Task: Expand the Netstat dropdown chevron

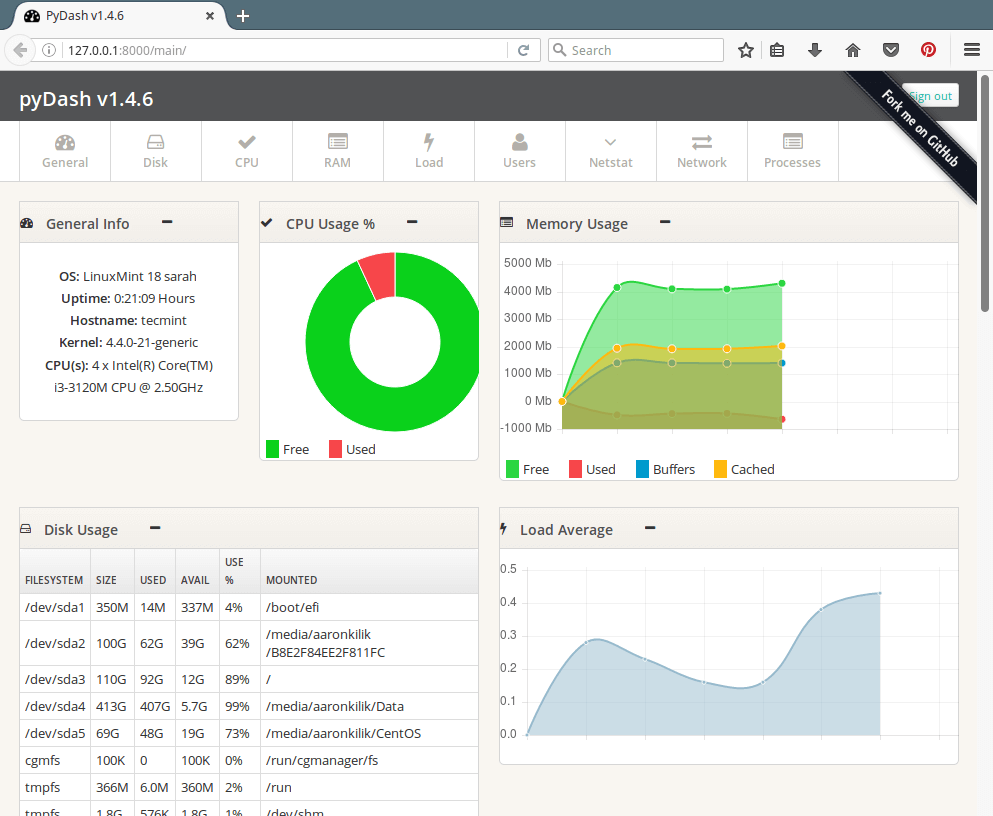Action: (610, 143)
